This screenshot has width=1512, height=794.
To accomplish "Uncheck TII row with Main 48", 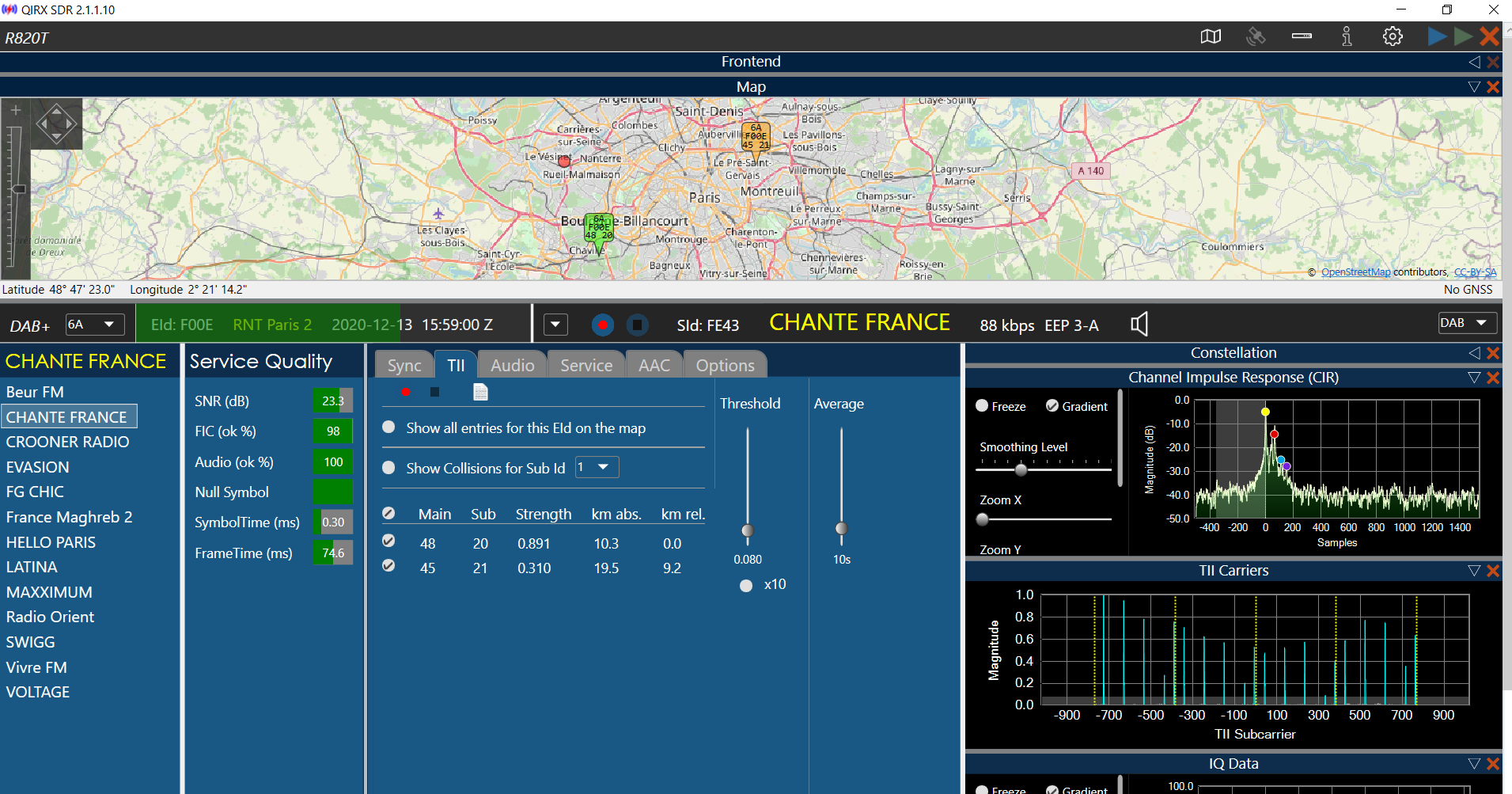I will point(388,541).
